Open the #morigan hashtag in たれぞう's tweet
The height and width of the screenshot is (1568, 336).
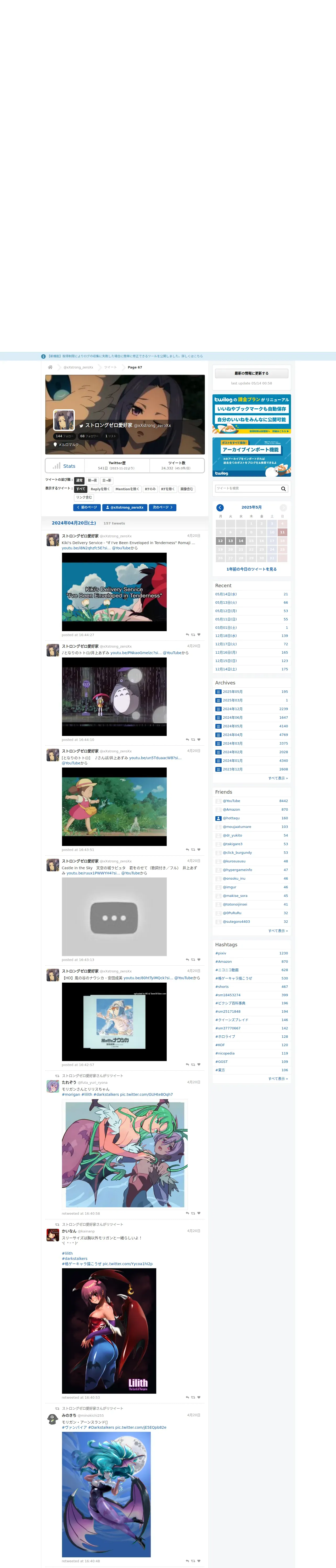[71, 1094]
